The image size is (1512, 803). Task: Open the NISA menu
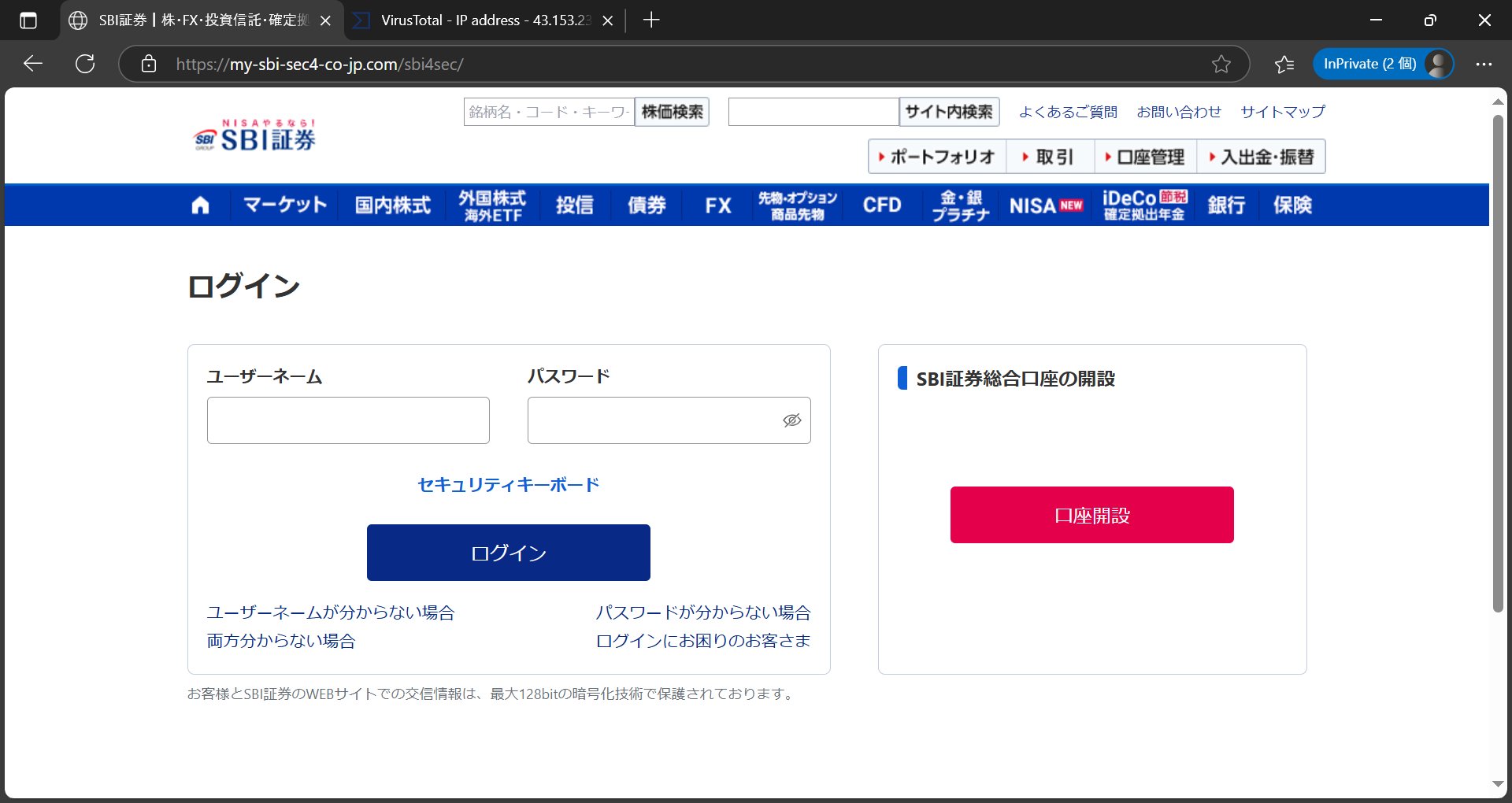[x=1046, y=205]
